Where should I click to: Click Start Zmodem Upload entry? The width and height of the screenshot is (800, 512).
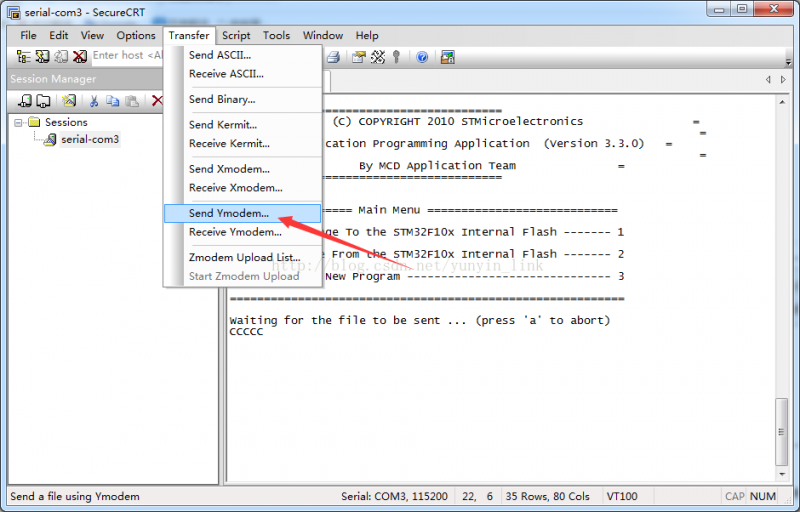(243, 276)
